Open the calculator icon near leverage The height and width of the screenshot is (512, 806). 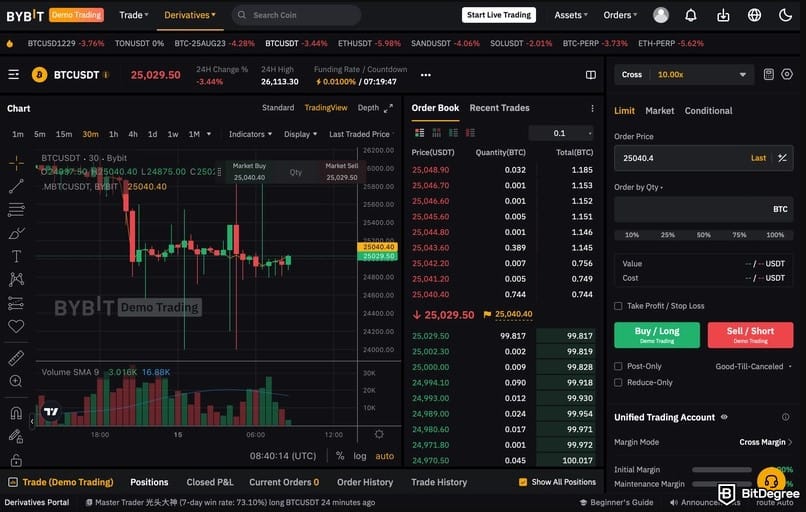click(768, 75)
